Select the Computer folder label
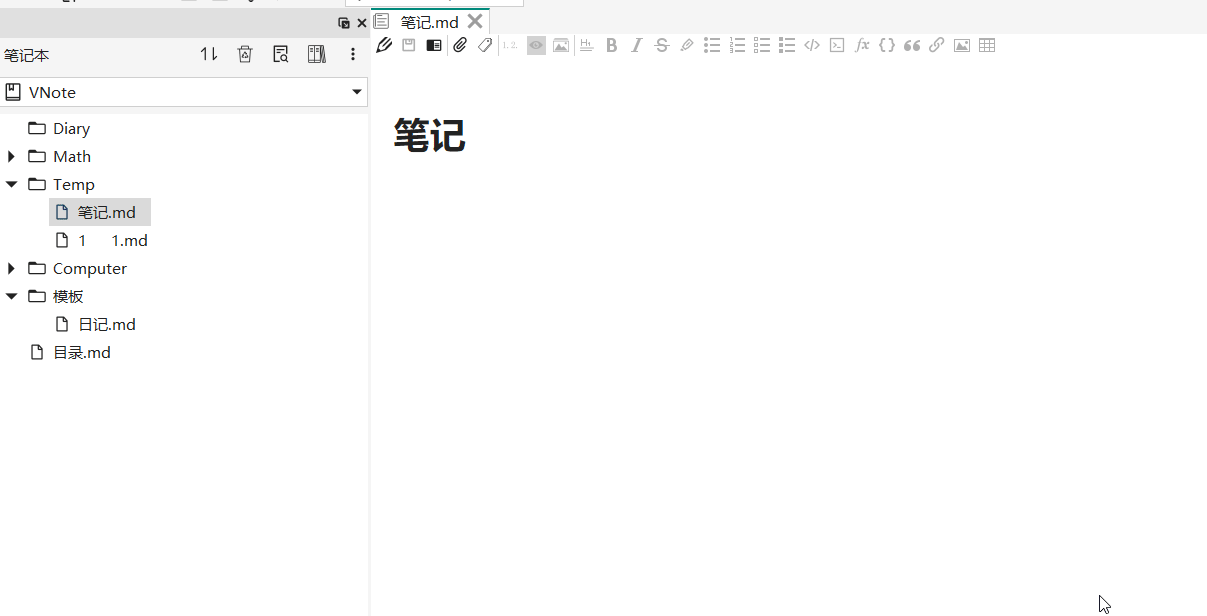 pyautogui.click(x=90, y=268)
